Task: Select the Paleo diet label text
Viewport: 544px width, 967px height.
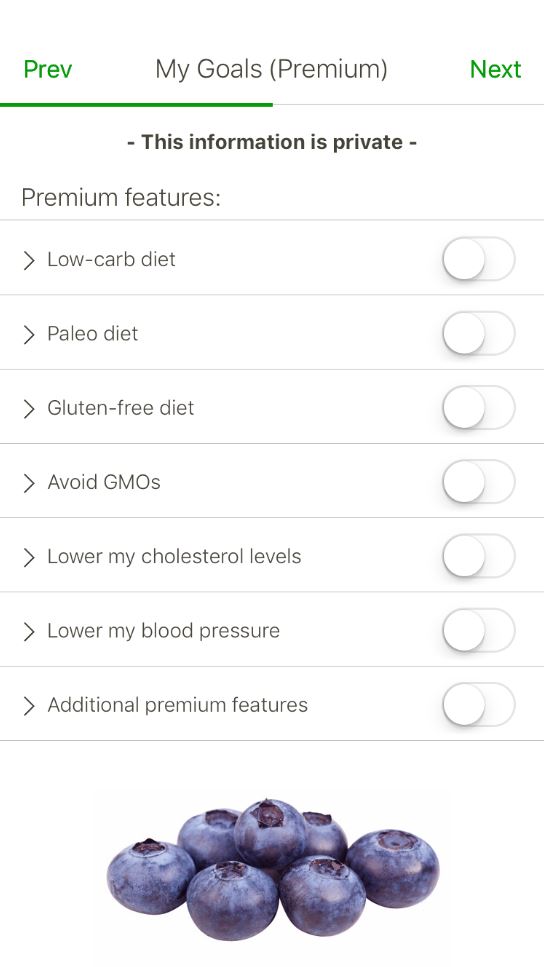Action: pyautogui.click(x=93, y=334)
